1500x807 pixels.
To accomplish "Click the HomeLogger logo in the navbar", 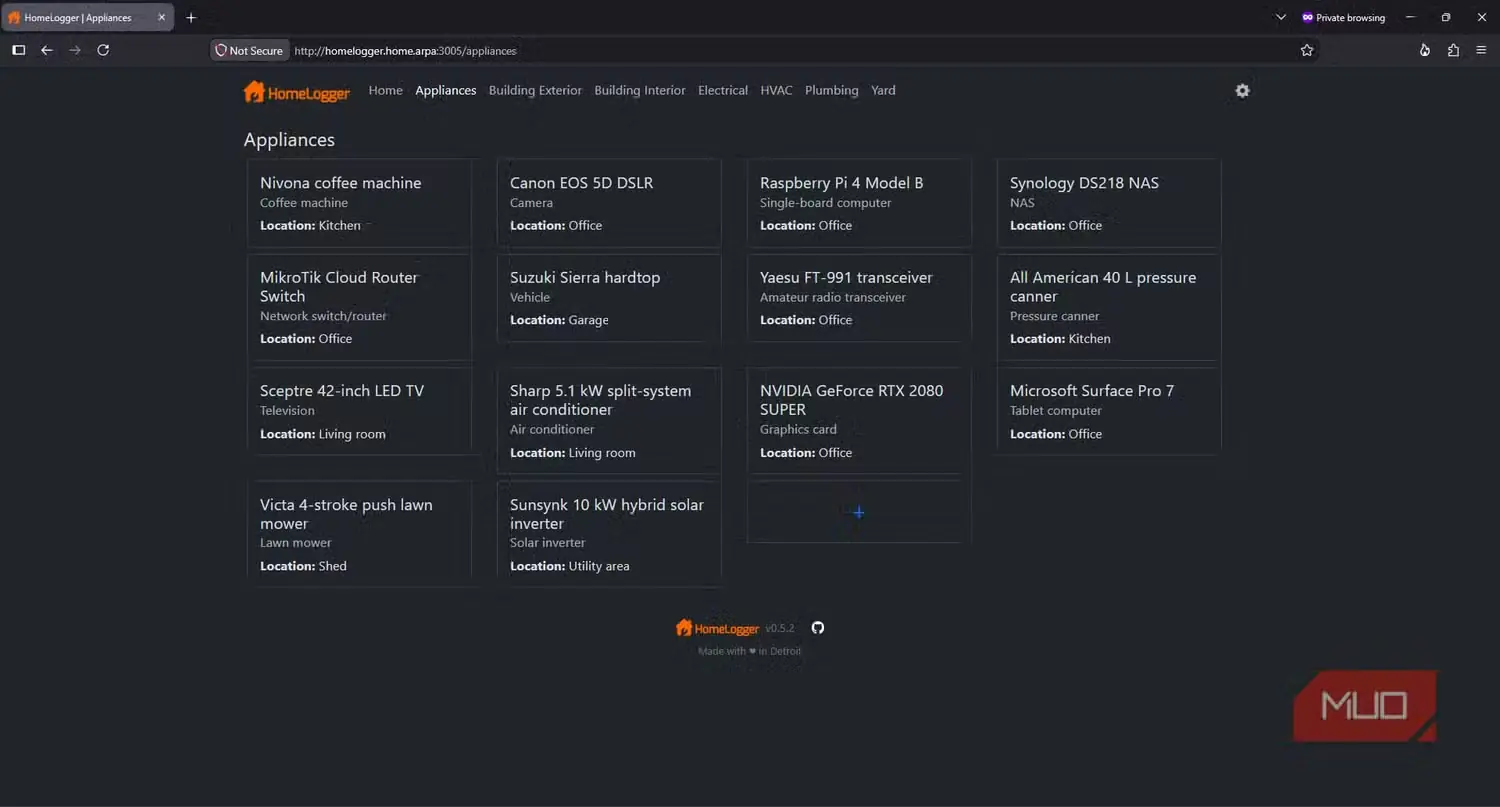I will coord(297,92).
